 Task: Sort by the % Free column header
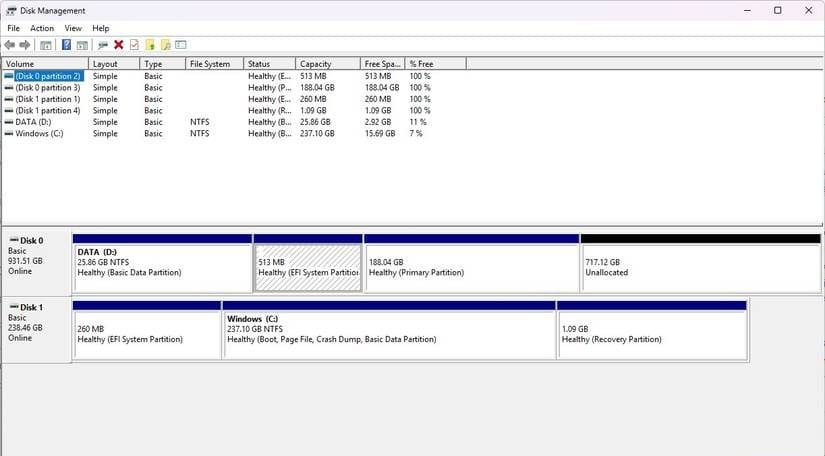pyautogui.click(x=436, y=64)
